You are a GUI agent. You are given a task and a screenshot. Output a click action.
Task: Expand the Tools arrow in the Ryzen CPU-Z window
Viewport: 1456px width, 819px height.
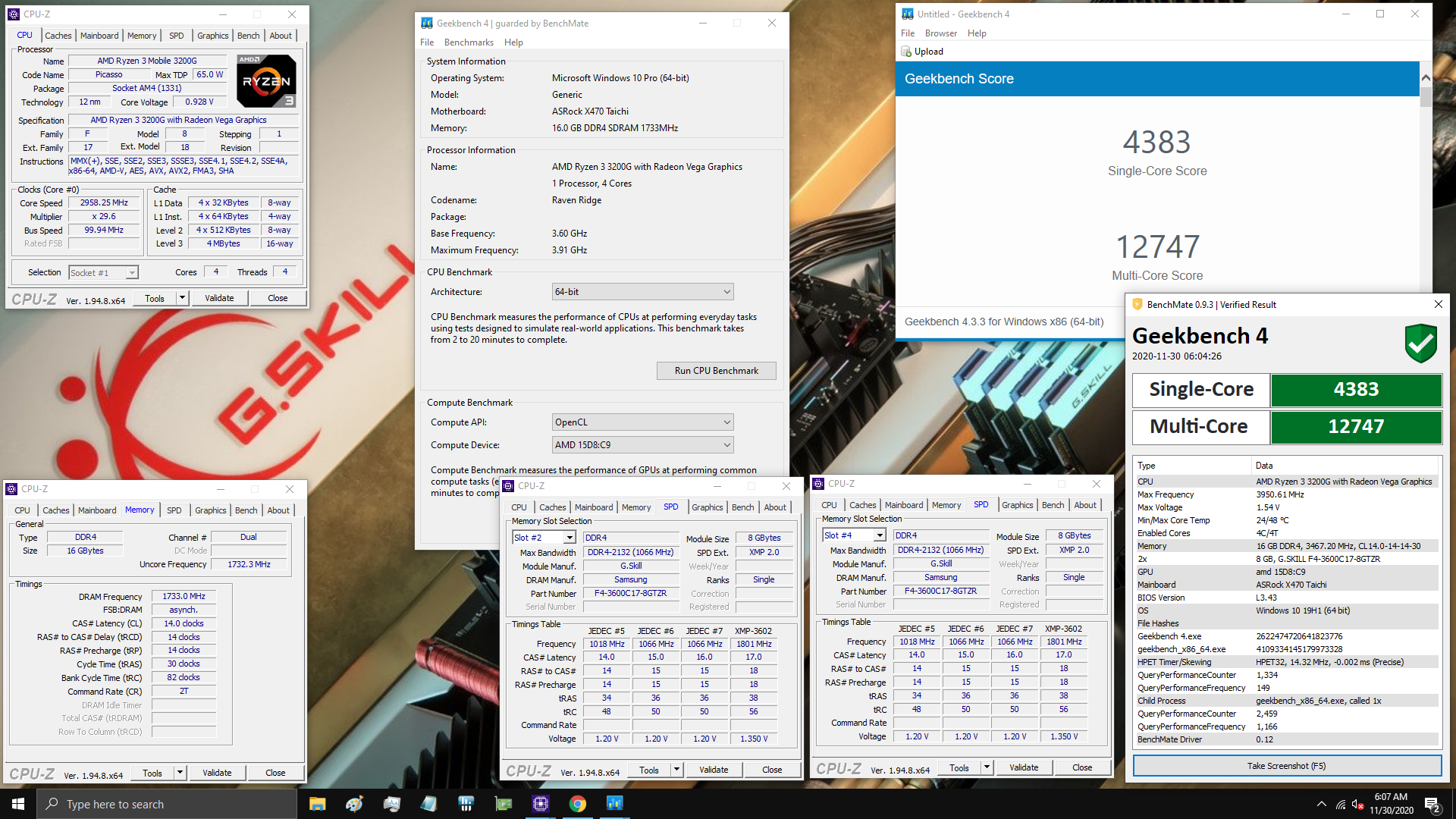pos(182,299)
